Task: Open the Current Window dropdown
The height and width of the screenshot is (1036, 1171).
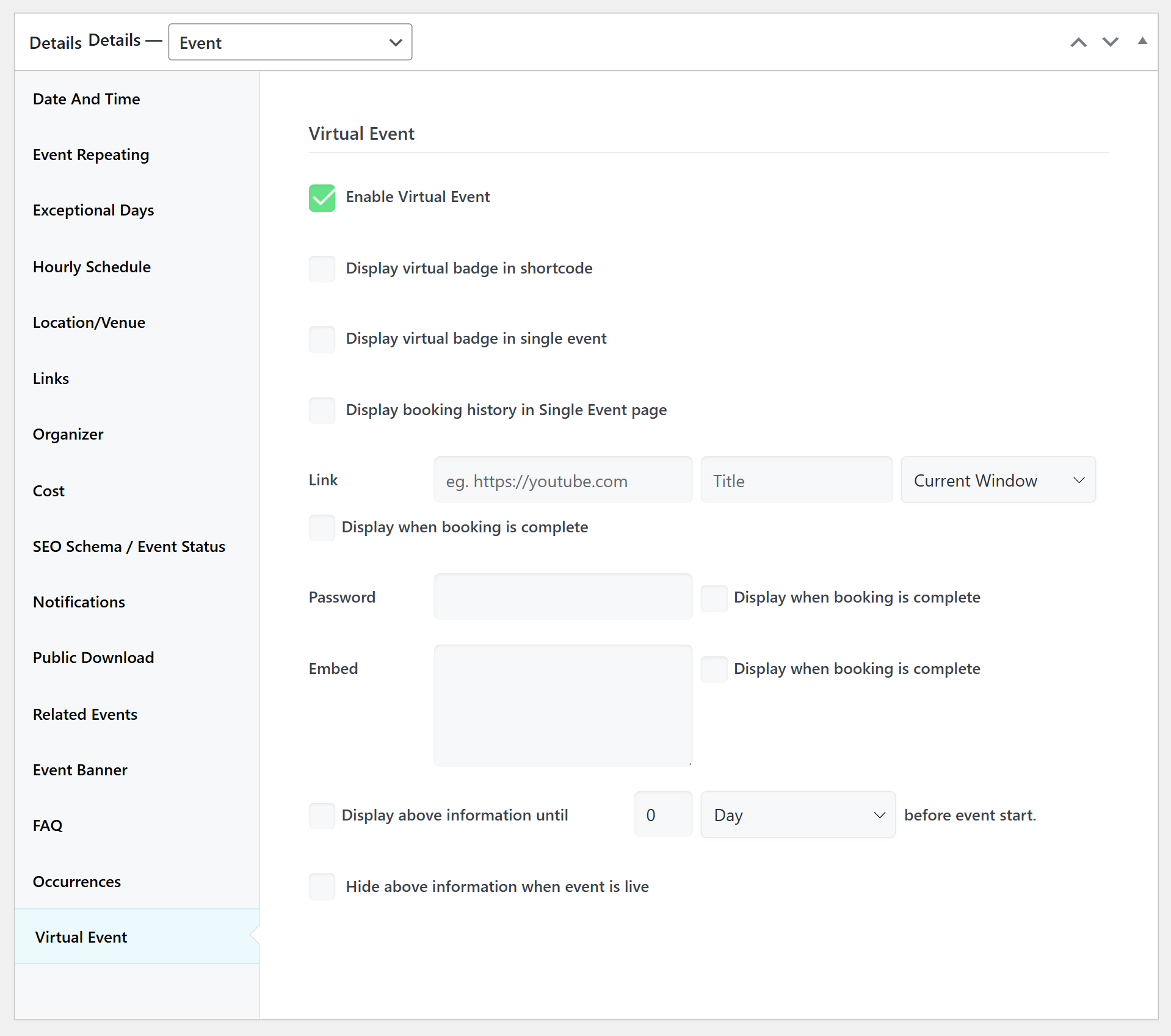Action: (998, 480)
